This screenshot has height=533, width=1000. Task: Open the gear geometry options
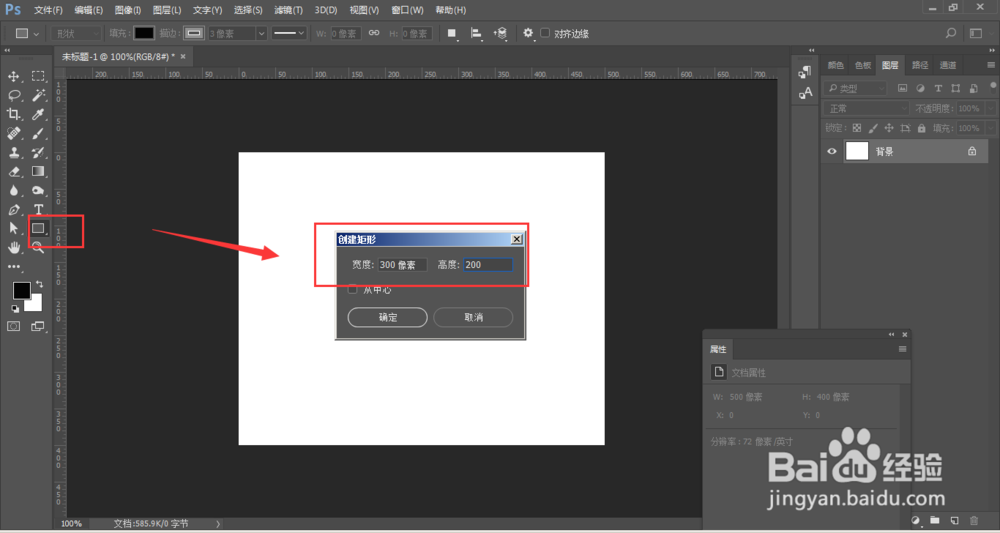pyautogui.click(x=528, y=33)
